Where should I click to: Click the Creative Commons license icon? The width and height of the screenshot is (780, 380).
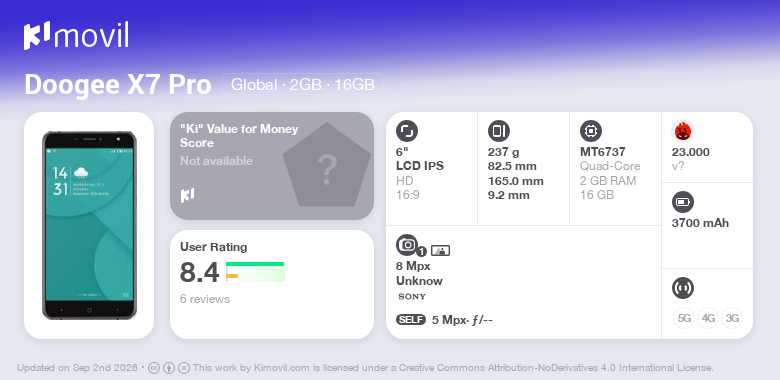click(x=154, y=368)
